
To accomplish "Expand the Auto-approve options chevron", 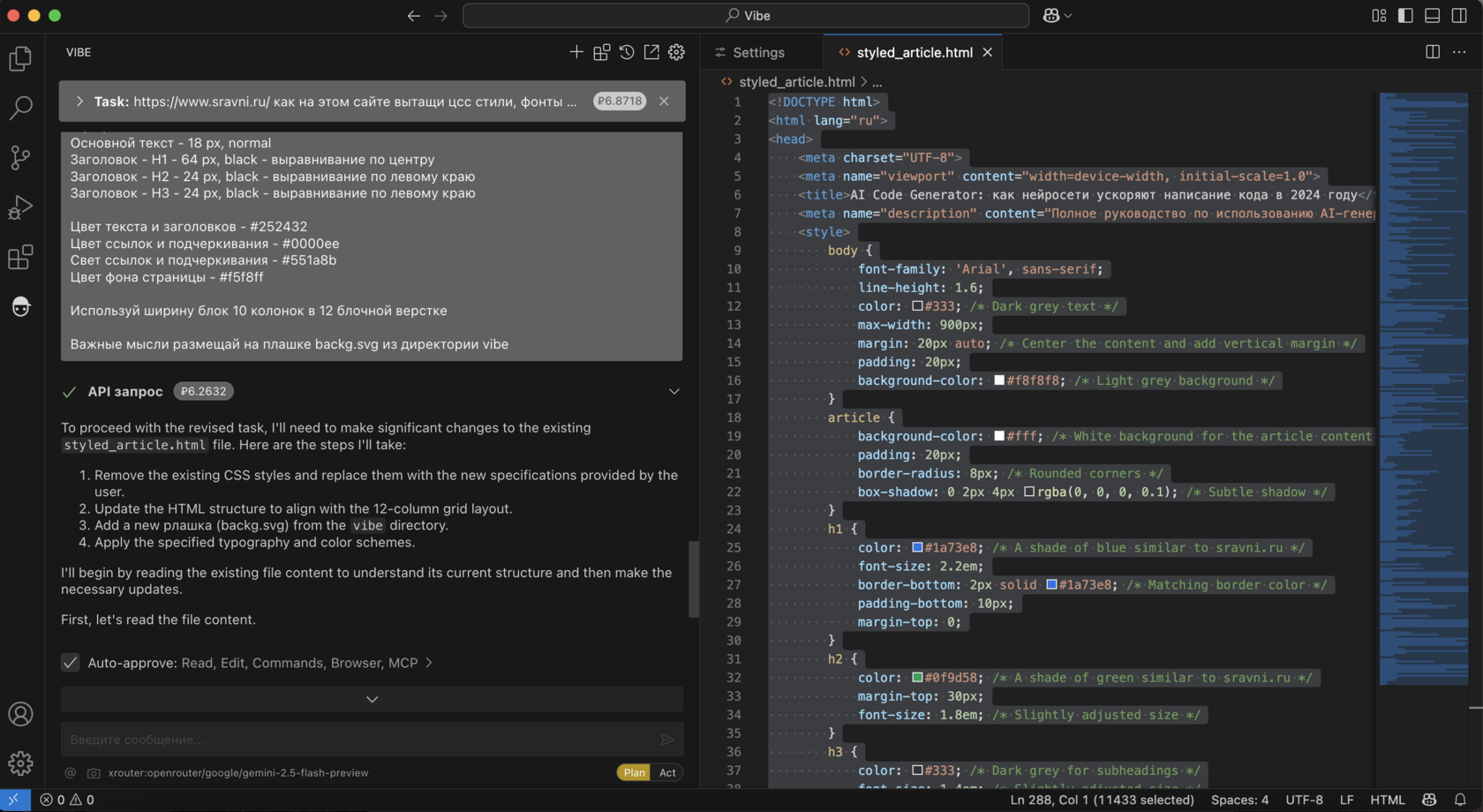I will click(371, 698).
